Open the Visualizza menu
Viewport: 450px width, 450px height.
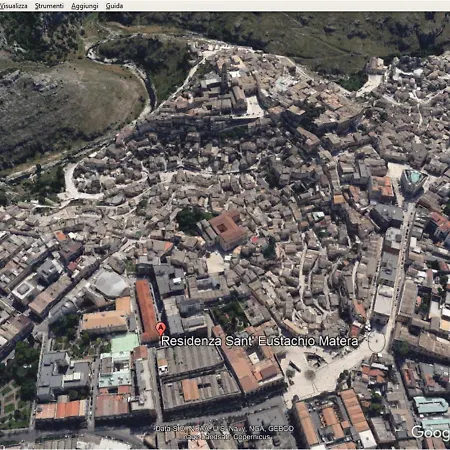coord(13,6)
